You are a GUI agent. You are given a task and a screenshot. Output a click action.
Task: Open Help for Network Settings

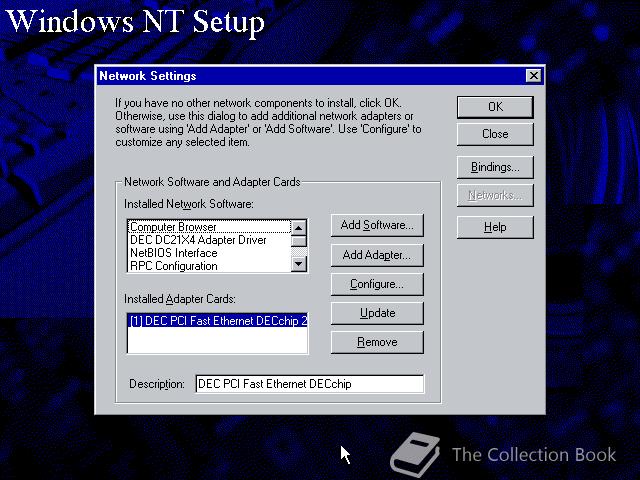(x=495, y=227)
